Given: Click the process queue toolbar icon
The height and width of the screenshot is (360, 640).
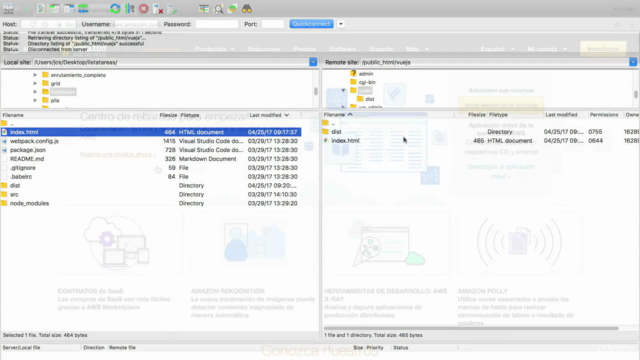Looking at the screenshot, I should (x=129, y=9).
